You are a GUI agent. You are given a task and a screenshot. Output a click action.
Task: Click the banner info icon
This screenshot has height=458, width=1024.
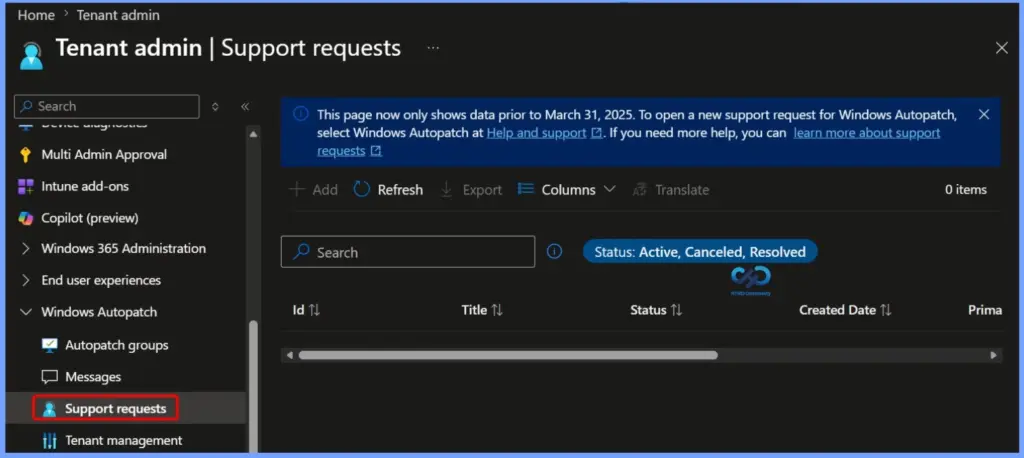pos(300,114)
